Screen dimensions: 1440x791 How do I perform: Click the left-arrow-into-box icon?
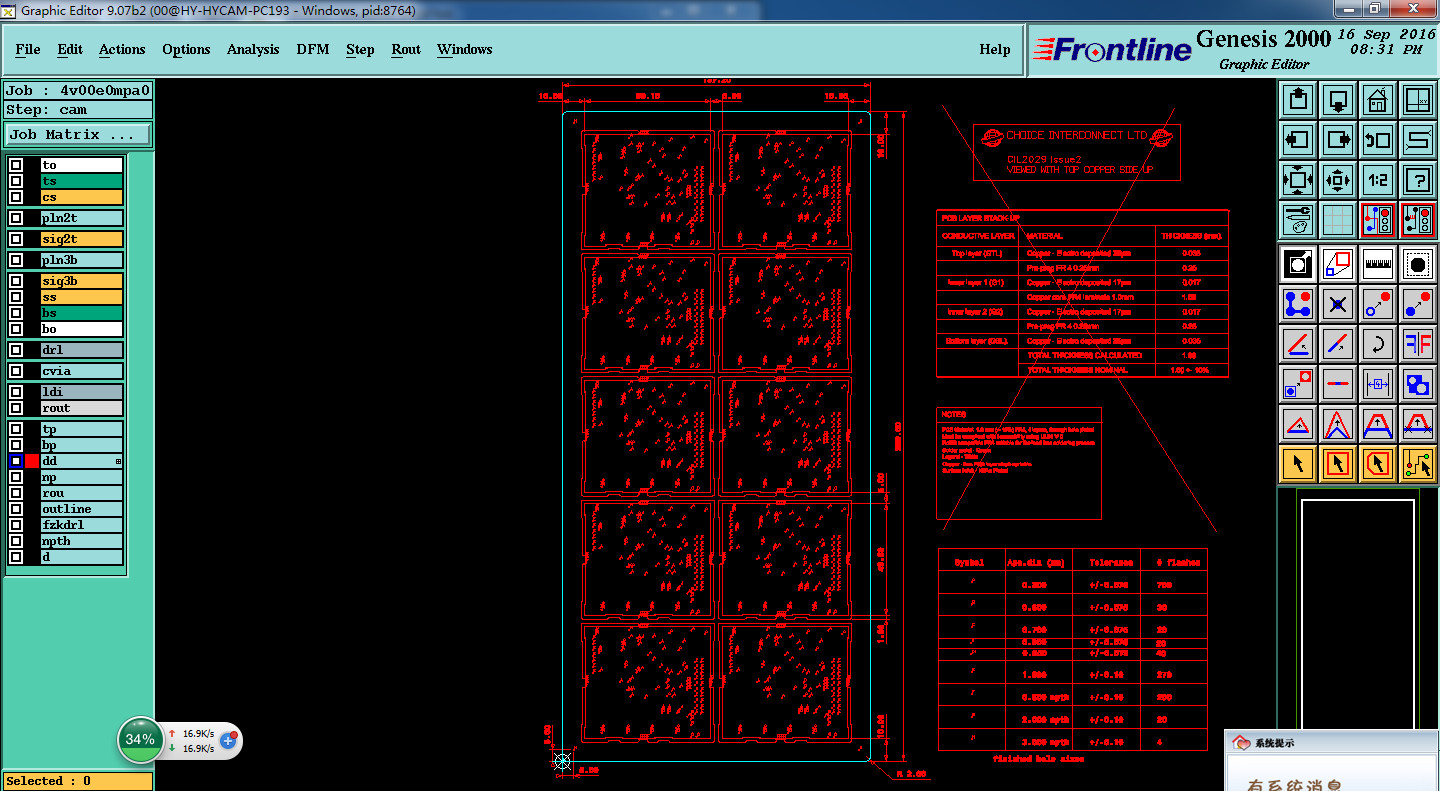[x=1298, y=140]
